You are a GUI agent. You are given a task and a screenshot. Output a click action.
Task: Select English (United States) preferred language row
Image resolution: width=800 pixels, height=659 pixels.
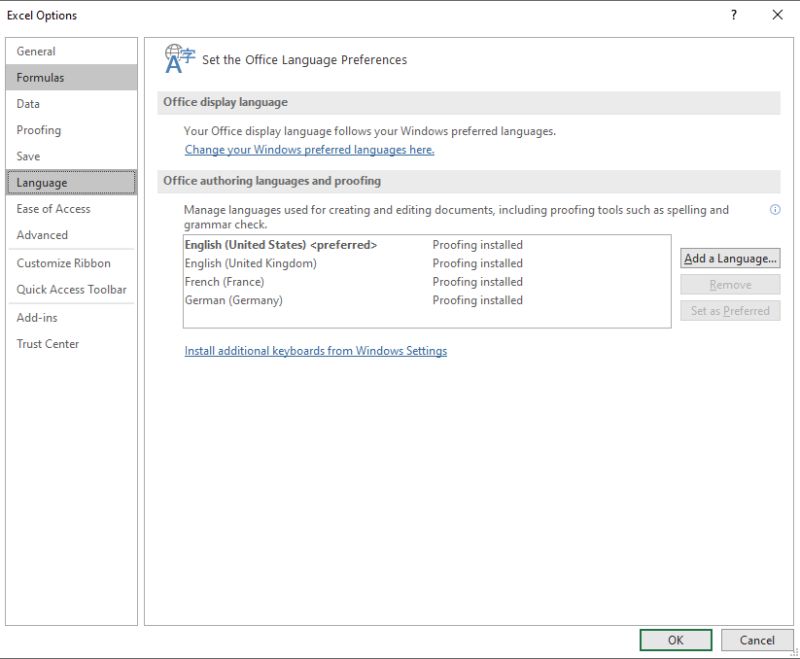point(427,245)
